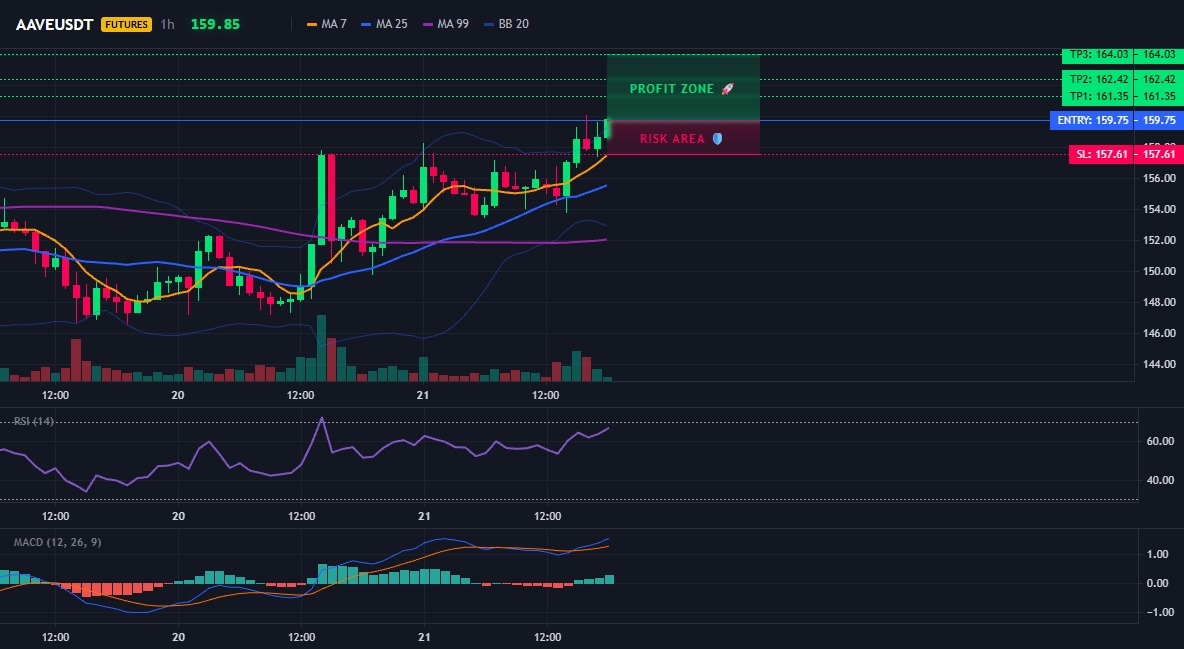Click the −1.00 value on the MACD axis
This screenshot has height=649, width=1184.
(1159, 612)
